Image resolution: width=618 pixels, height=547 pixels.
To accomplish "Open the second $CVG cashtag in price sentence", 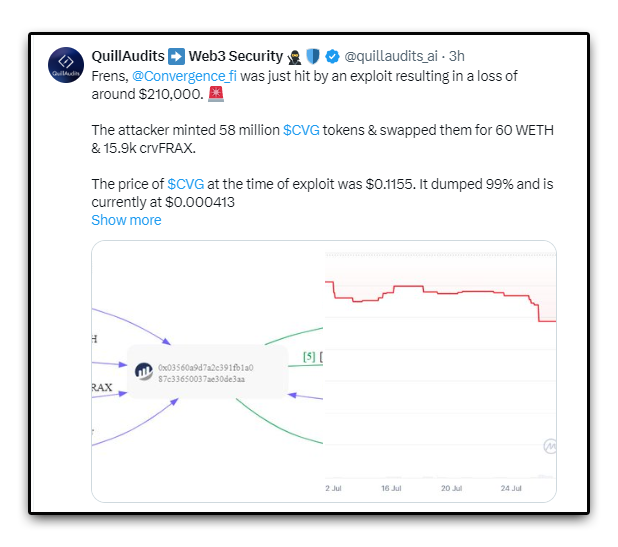I will point(186,184).
